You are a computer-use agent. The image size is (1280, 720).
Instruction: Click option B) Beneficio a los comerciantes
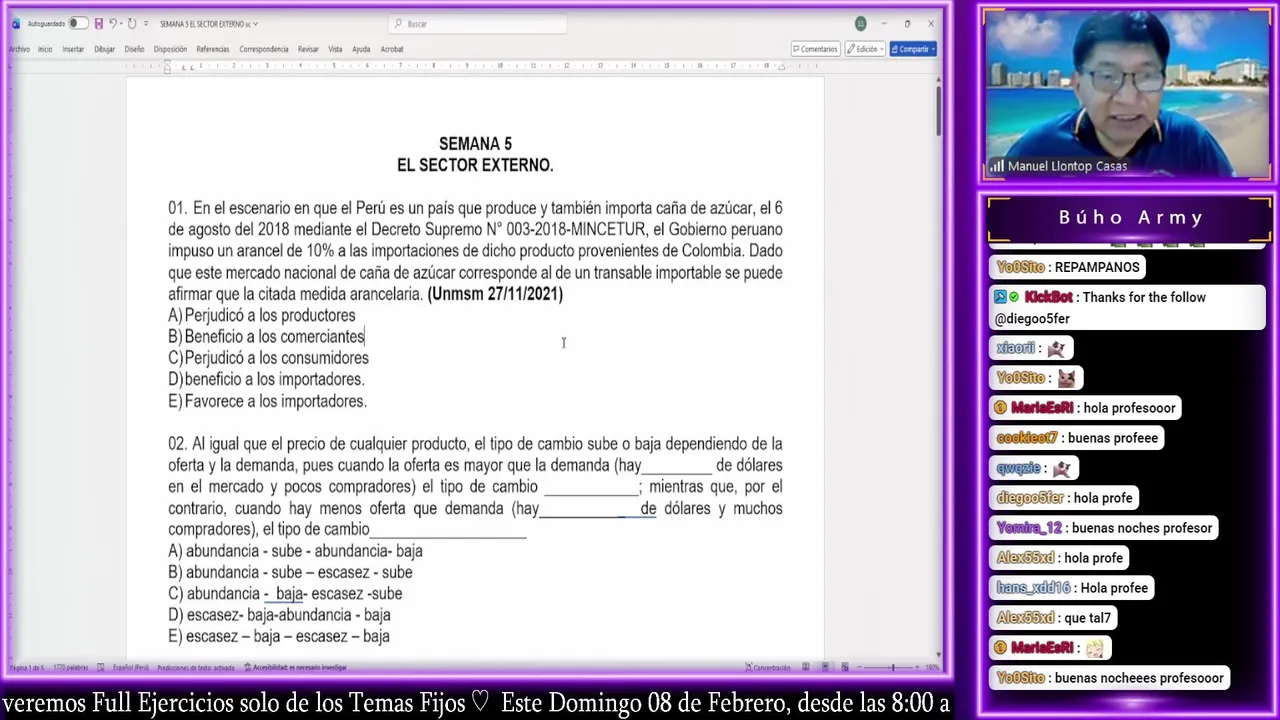click(266, 337)
